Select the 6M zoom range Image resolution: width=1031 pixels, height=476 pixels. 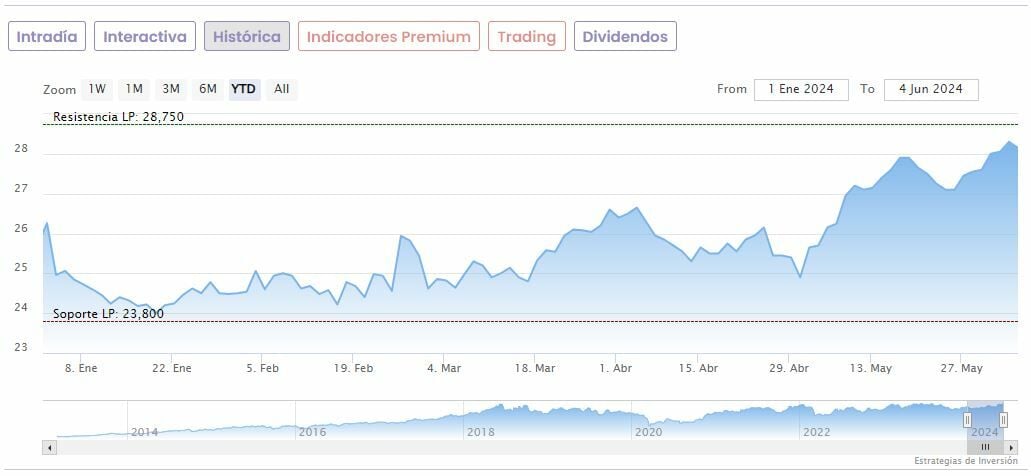(x=208, y=89)
